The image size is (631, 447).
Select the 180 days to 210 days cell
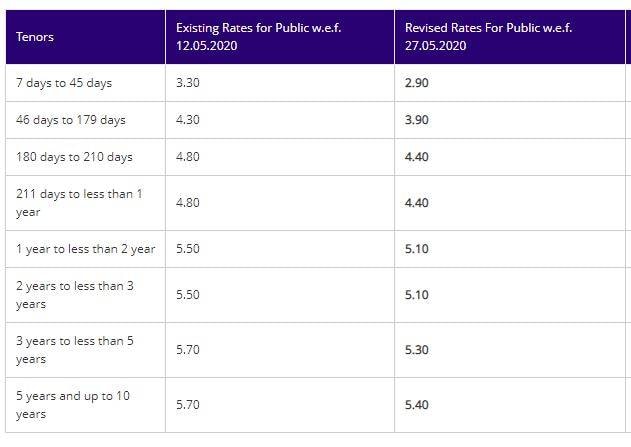[x=74, y=157]
